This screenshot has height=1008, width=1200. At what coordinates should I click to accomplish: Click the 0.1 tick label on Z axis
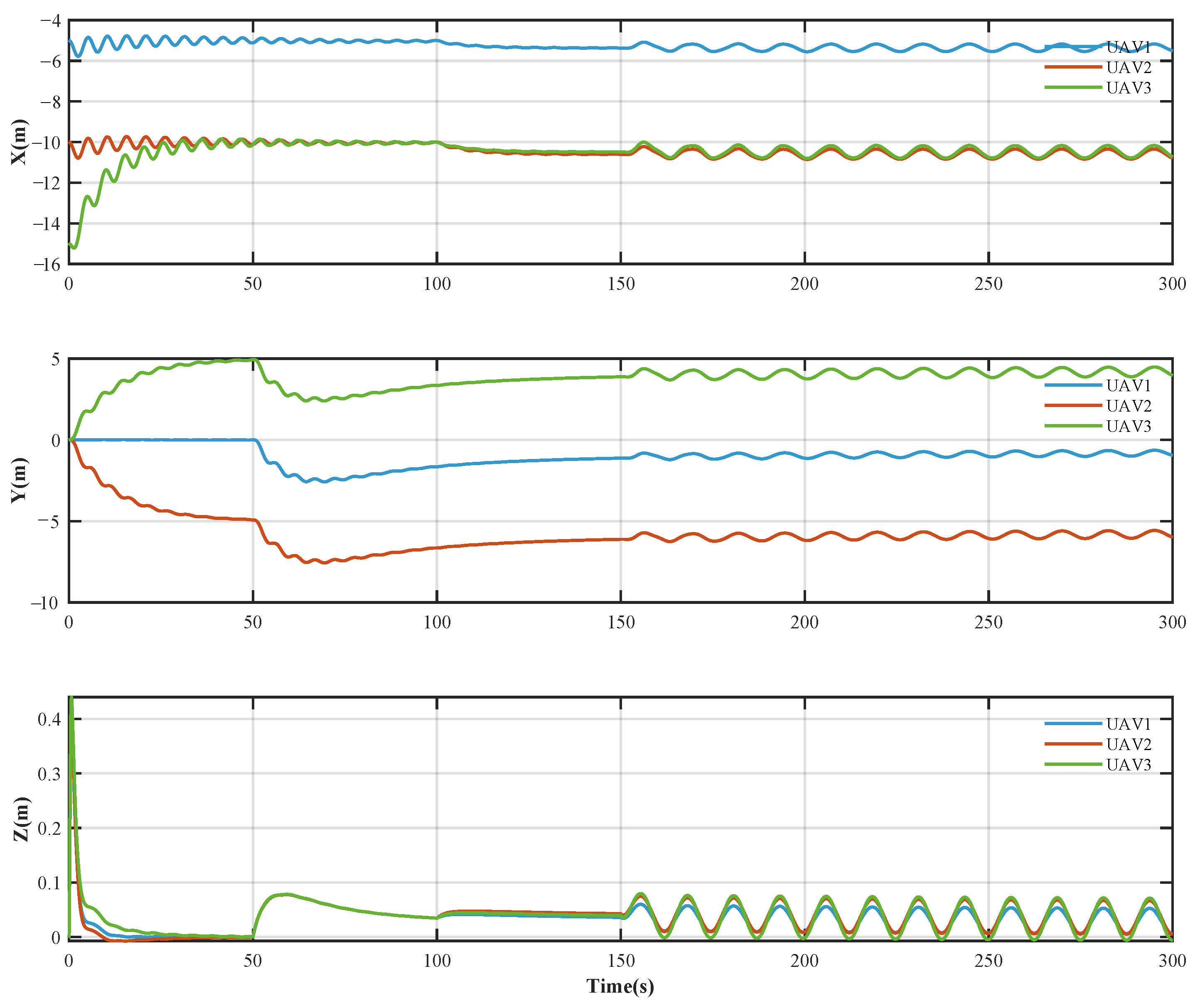[x=49, y=883]
